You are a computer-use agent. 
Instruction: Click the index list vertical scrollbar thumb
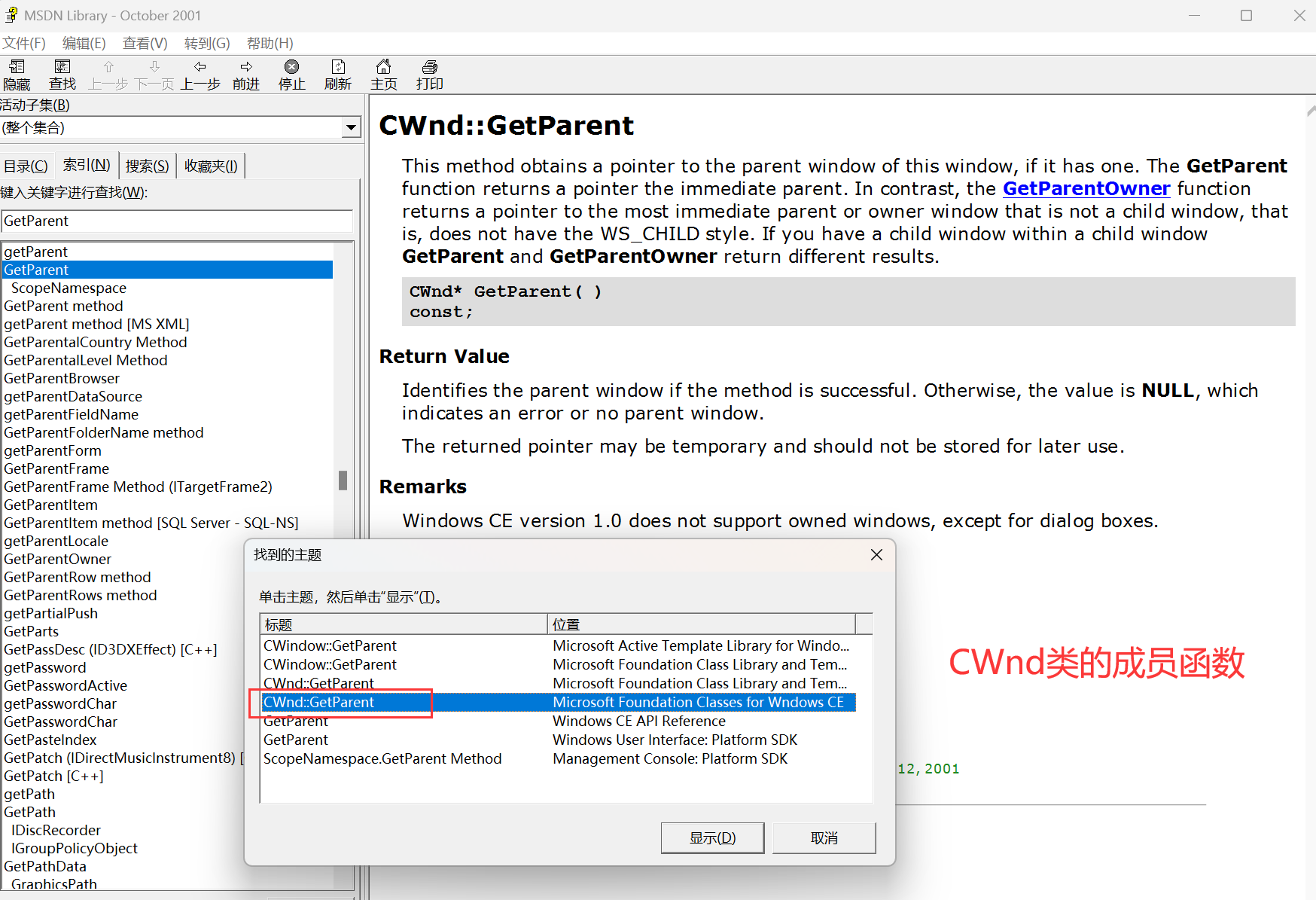343,481
